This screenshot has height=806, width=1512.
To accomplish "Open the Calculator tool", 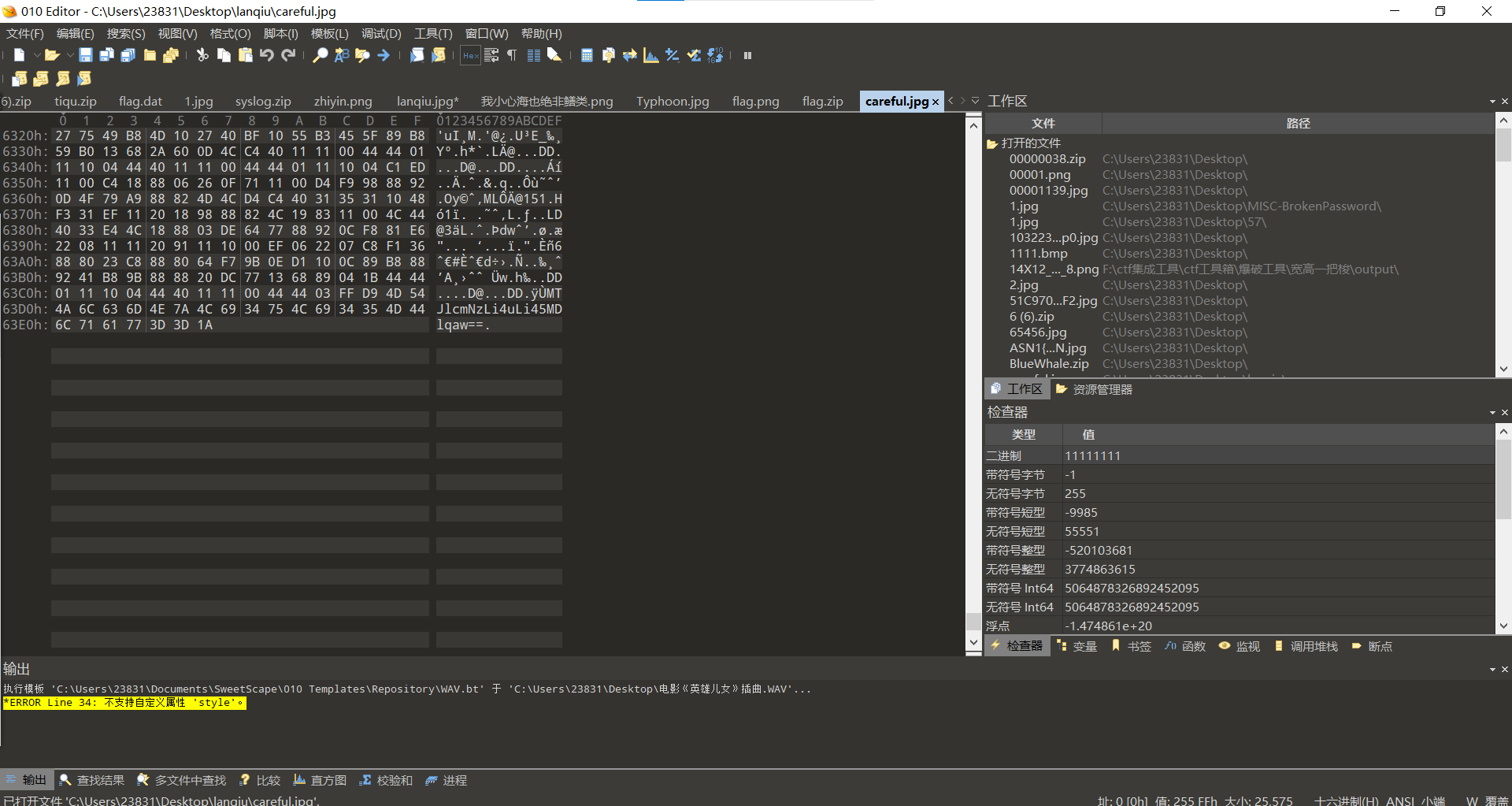I will click(587, 55).
